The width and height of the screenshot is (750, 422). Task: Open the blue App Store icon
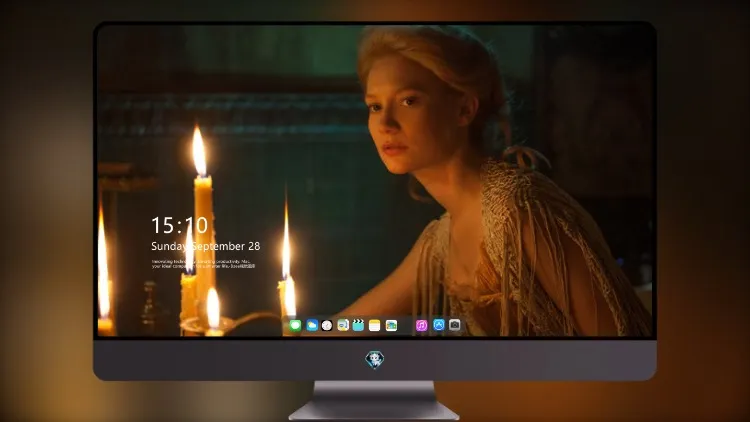click(x=439, y=325)
